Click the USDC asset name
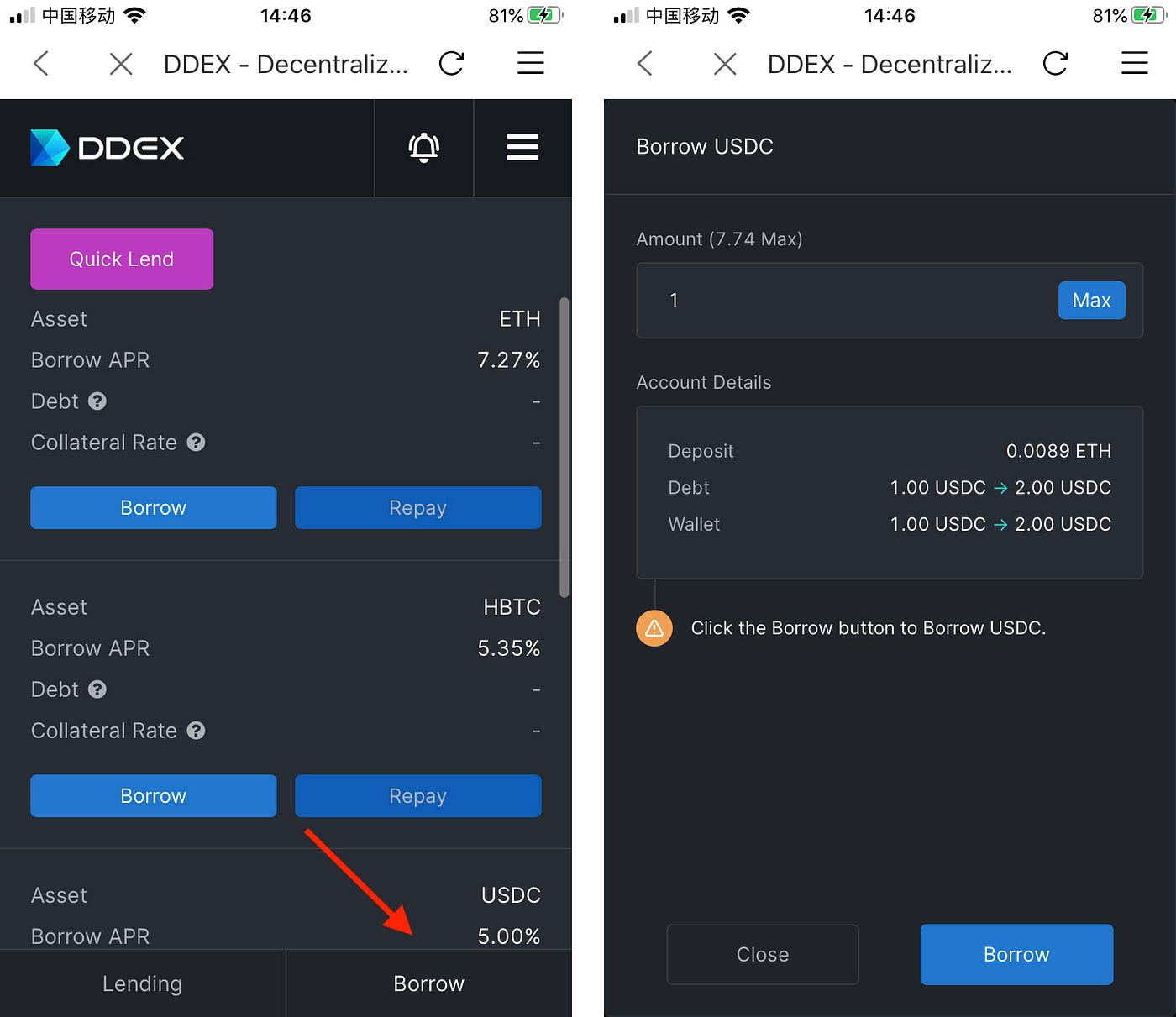This screenshot has width=1176, height=1017. [x=511, y=895]
